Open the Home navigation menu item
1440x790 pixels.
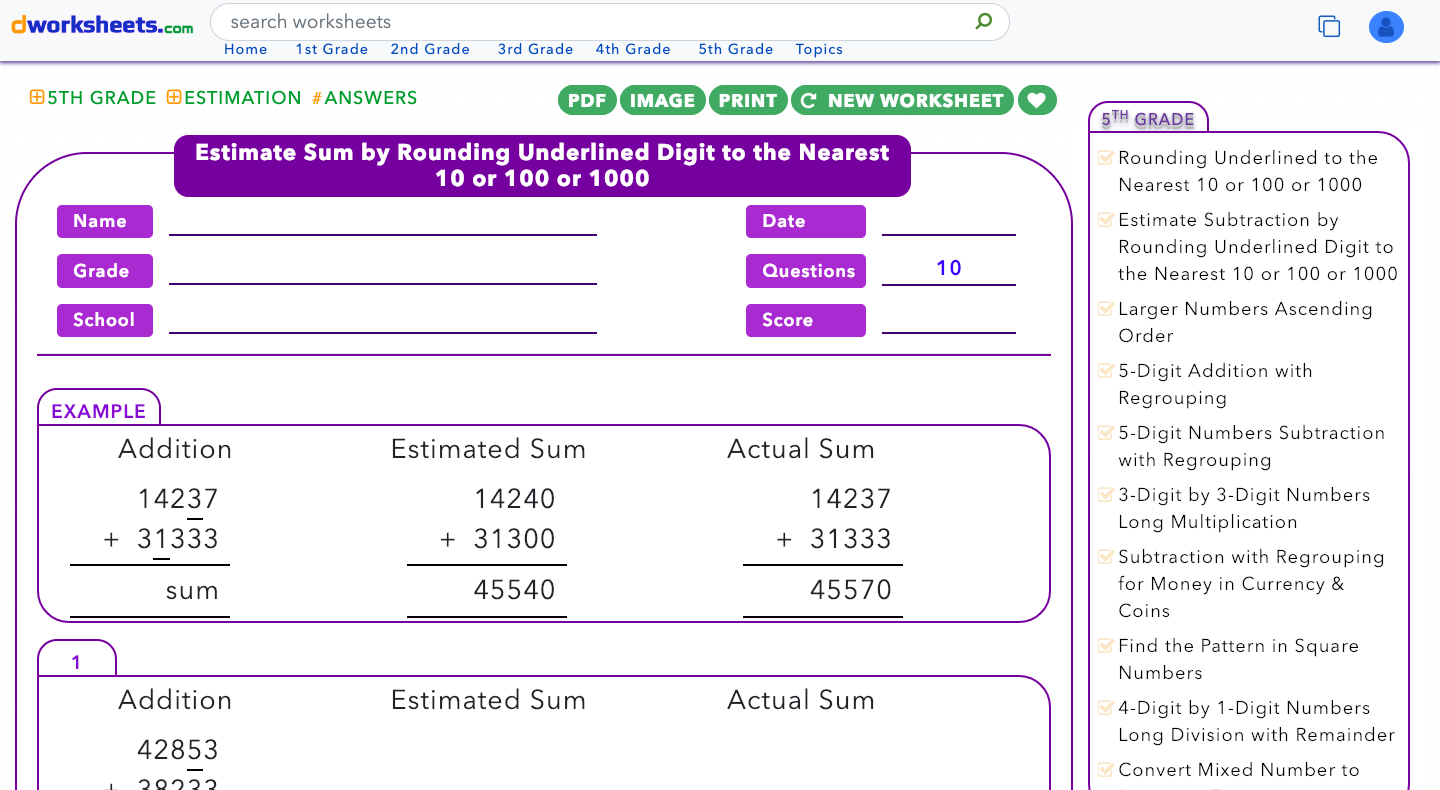click(x=245, y=48)
